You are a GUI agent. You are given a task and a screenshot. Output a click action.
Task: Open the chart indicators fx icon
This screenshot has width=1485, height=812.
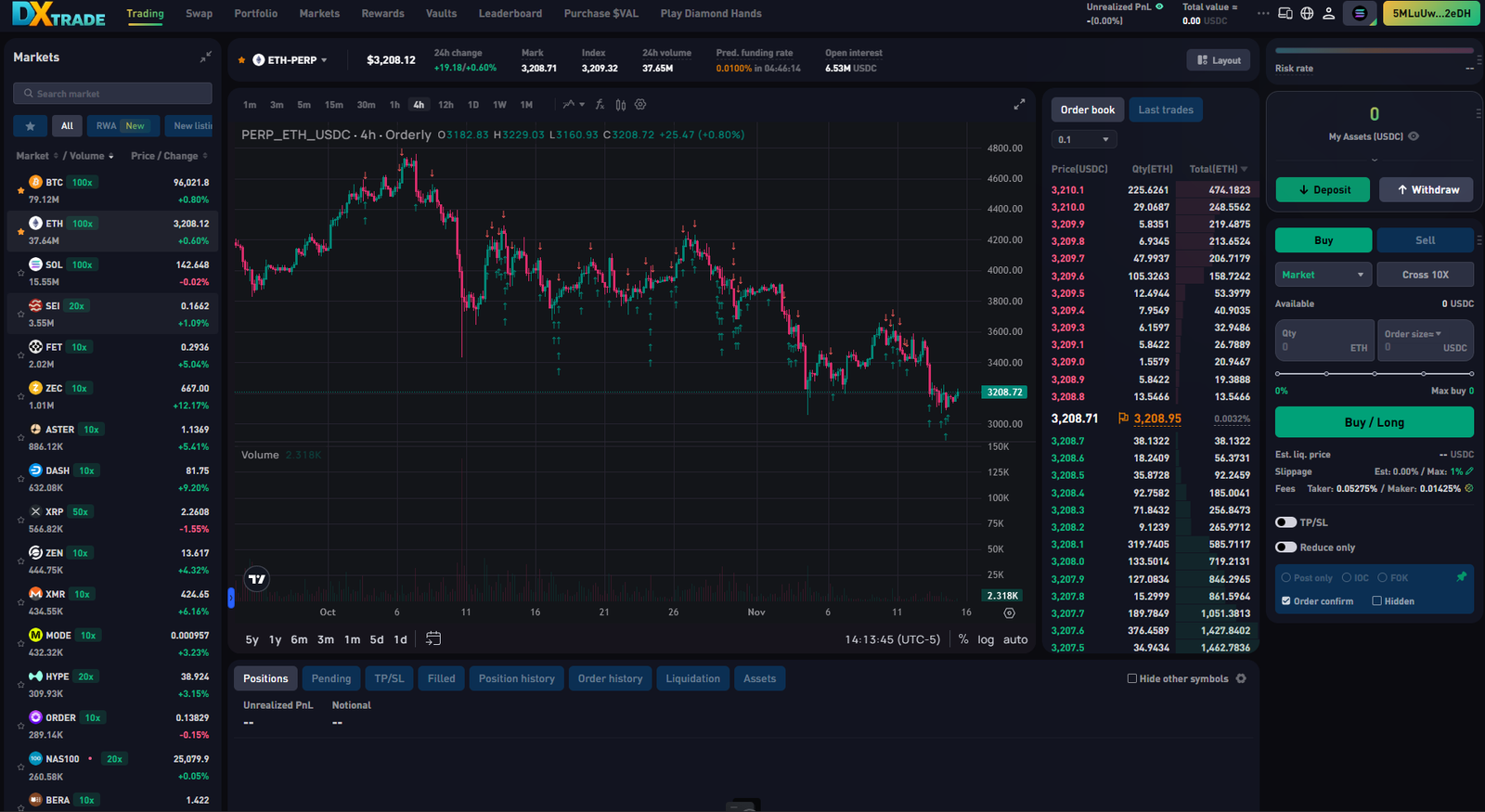point(600,105)
